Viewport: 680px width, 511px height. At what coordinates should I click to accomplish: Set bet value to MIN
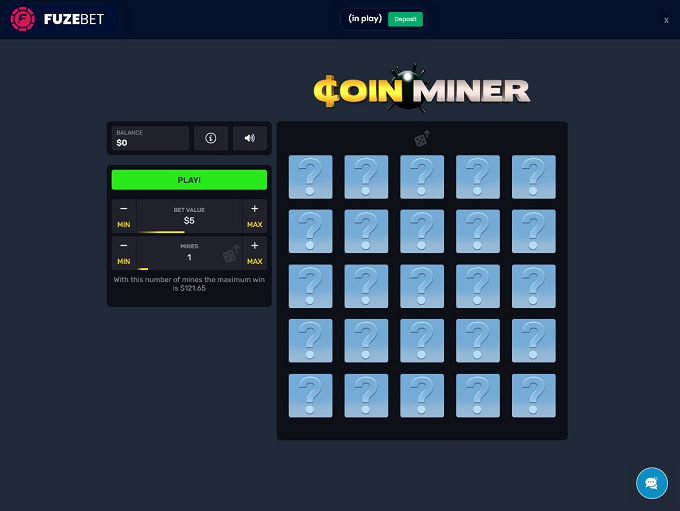(x=124, y=225)
